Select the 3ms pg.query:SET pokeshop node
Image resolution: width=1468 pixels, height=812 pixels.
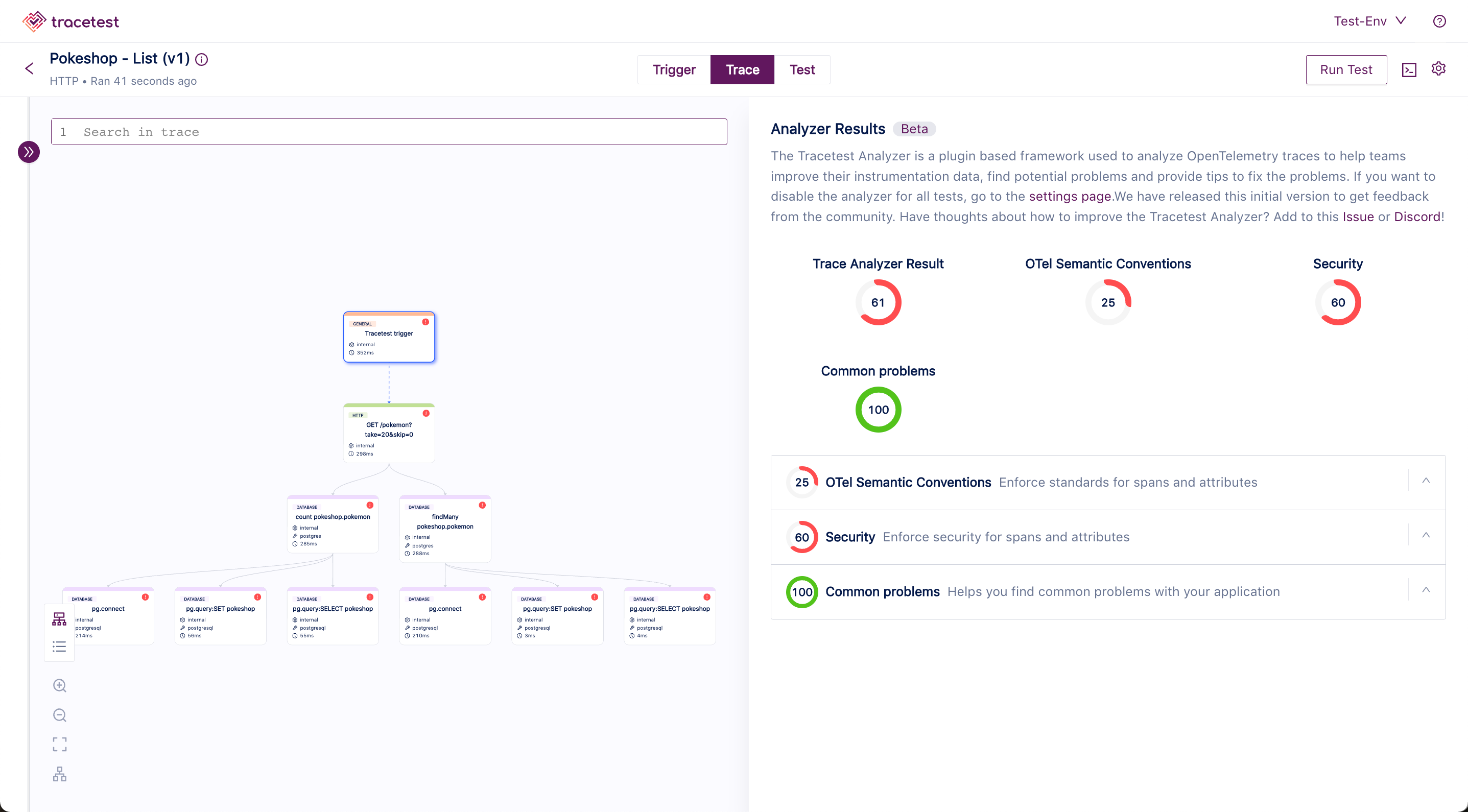click(x=557, y=616)
